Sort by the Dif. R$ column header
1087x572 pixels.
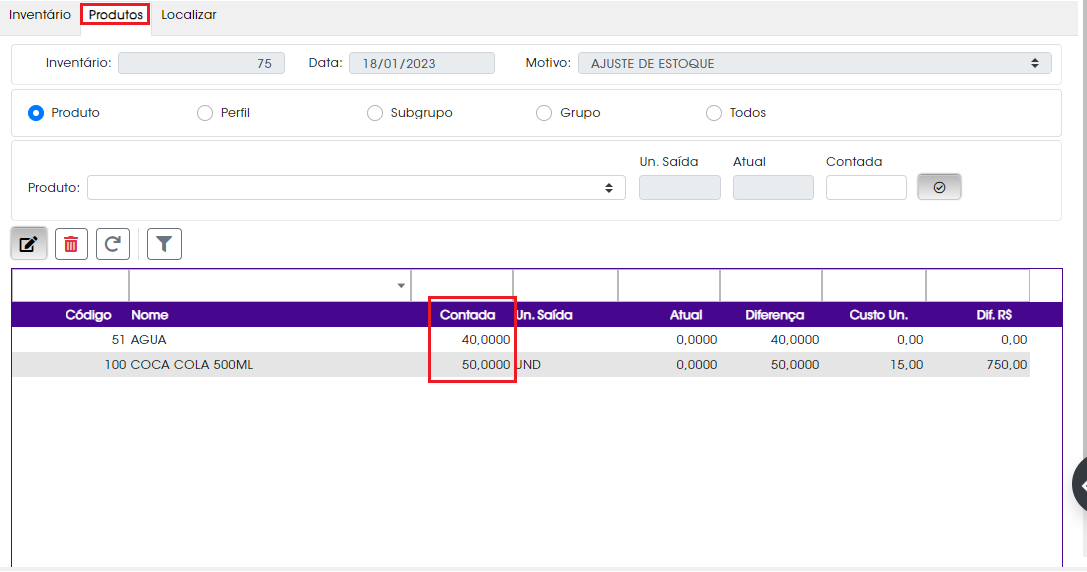(994, 315)
